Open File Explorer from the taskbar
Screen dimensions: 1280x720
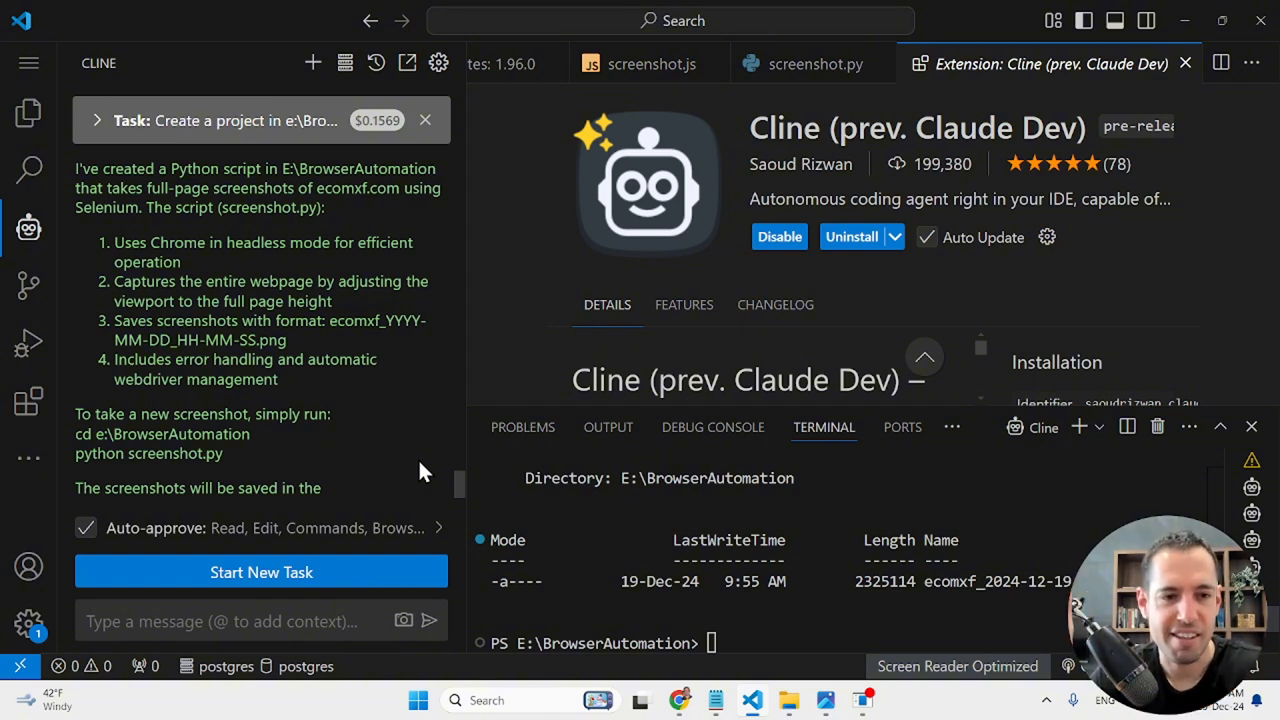789,700
